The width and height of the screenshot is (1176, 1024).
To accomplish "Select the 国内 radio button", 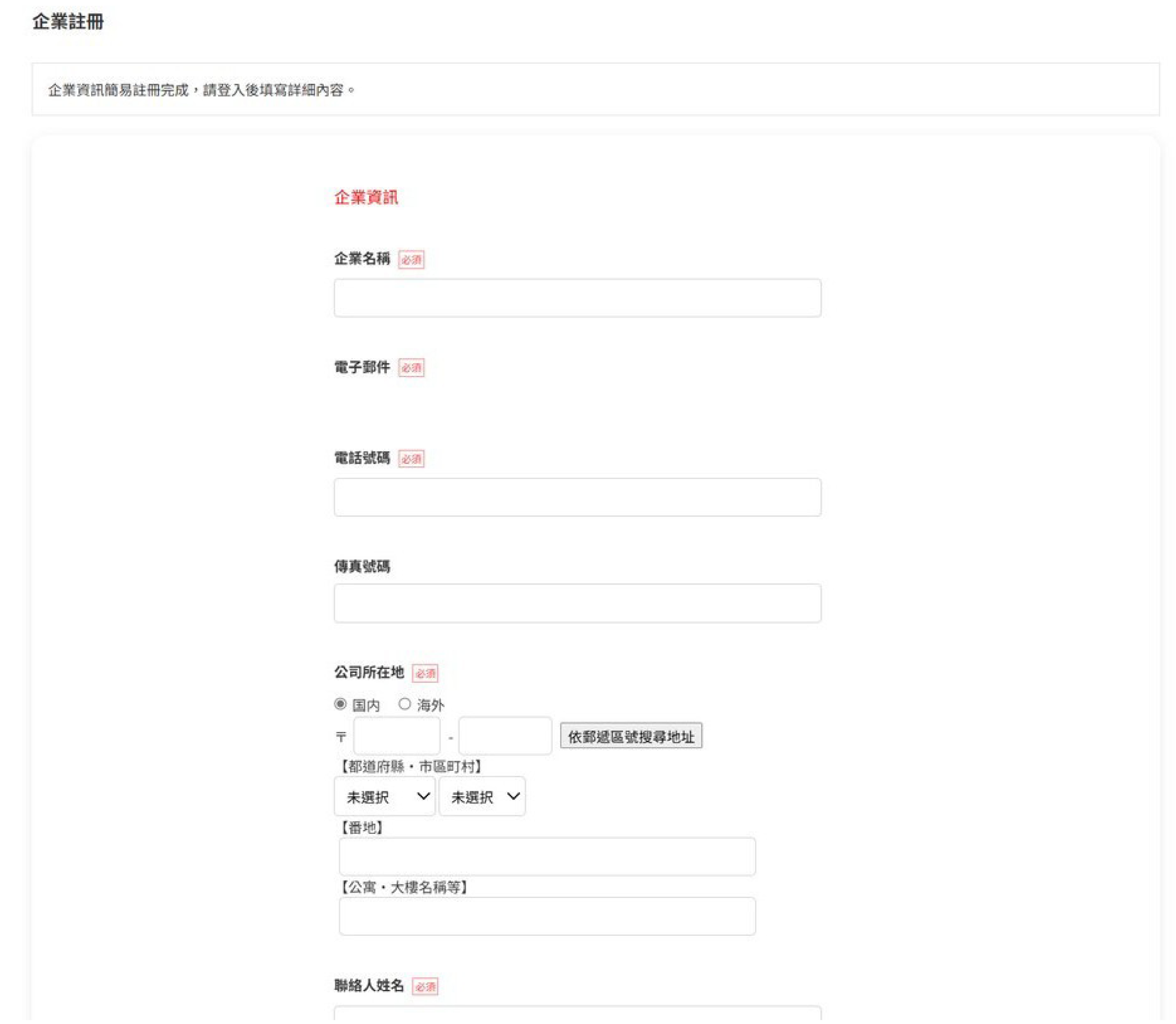I will pos(340,704).
